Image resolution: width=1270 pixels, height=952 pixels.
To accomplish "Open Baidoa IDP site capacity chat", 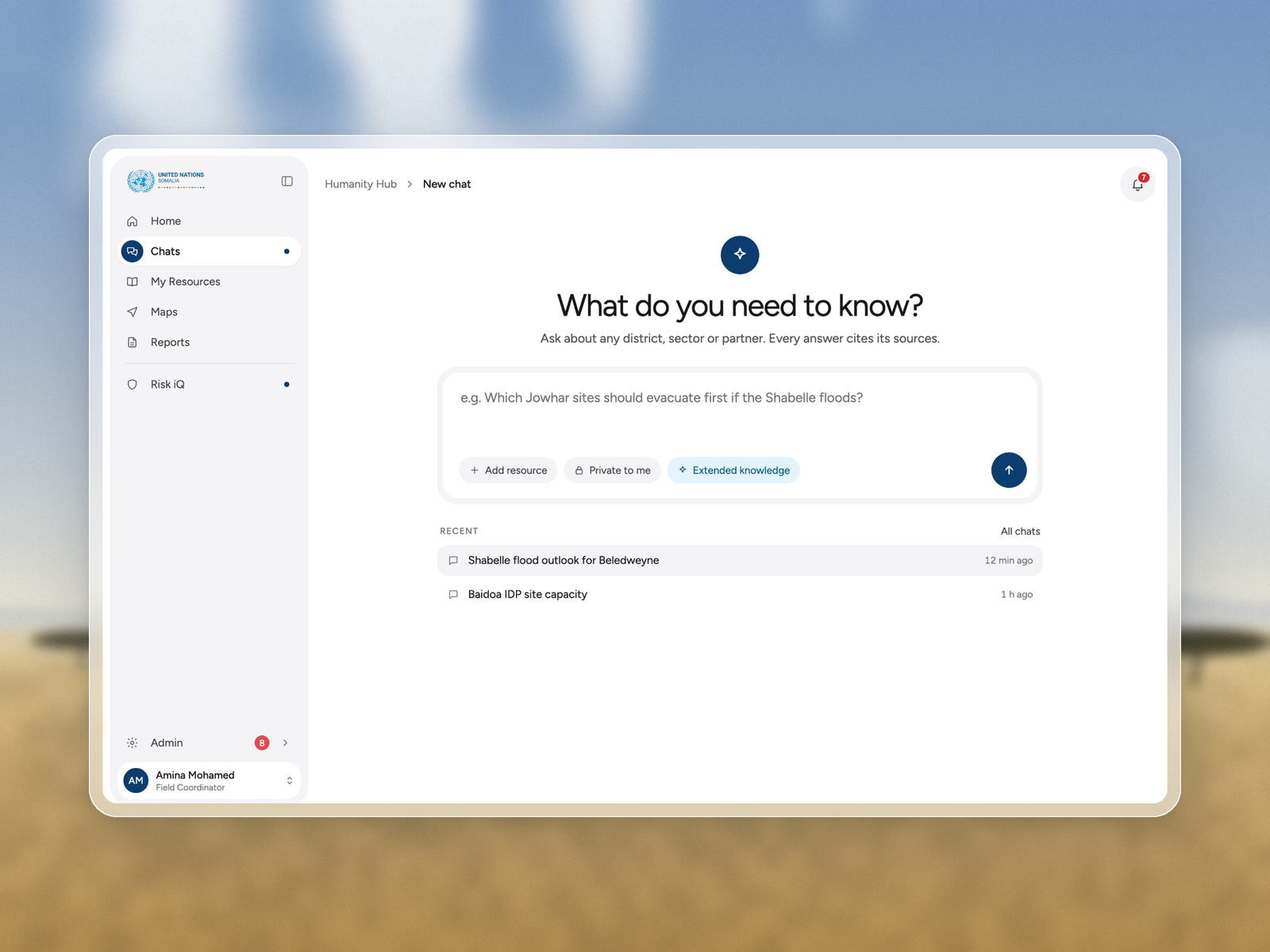I will [740, 595].
